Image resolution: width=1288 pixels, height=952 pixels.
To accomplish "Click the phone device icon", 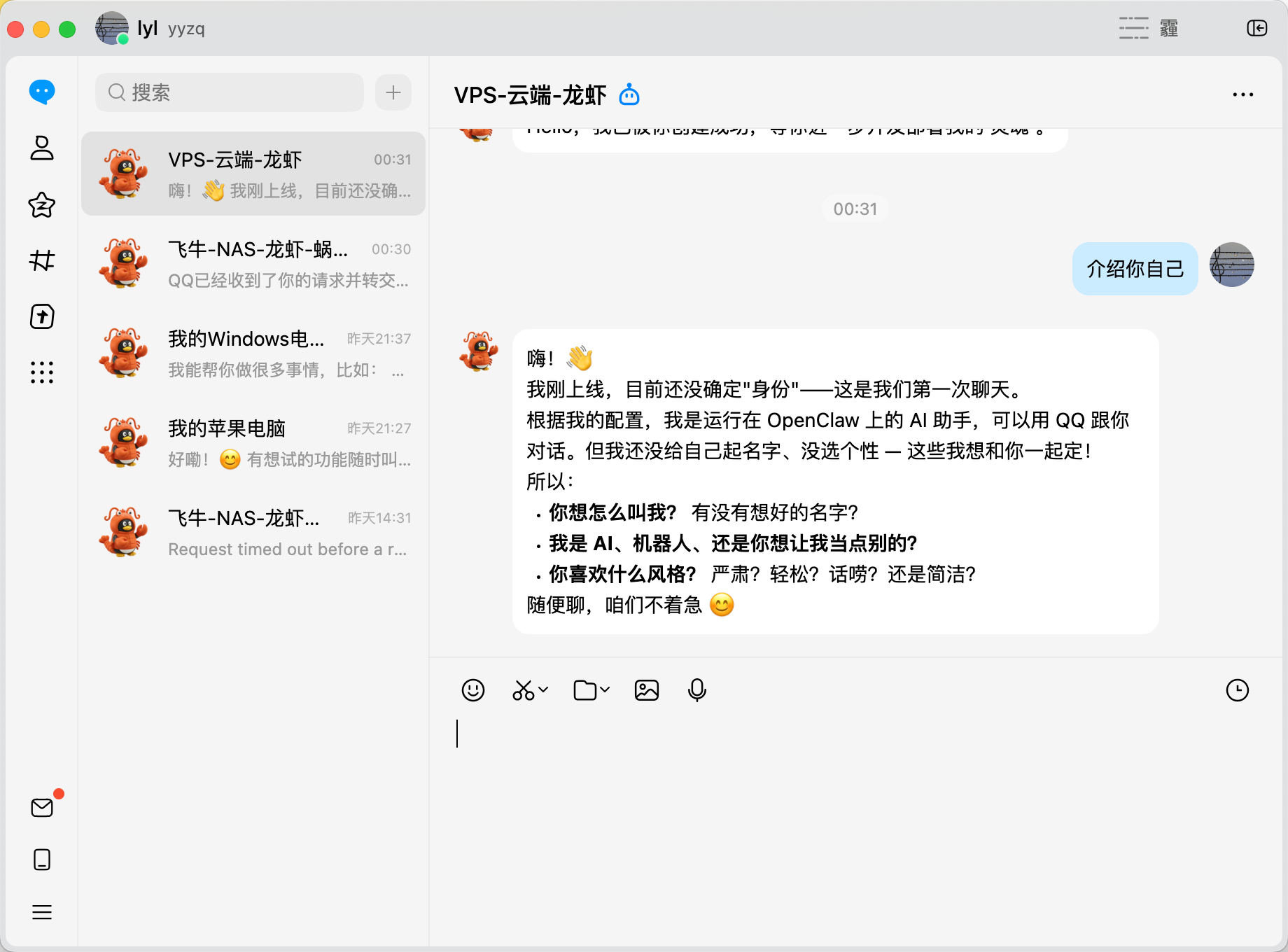I will click(42, 860).
